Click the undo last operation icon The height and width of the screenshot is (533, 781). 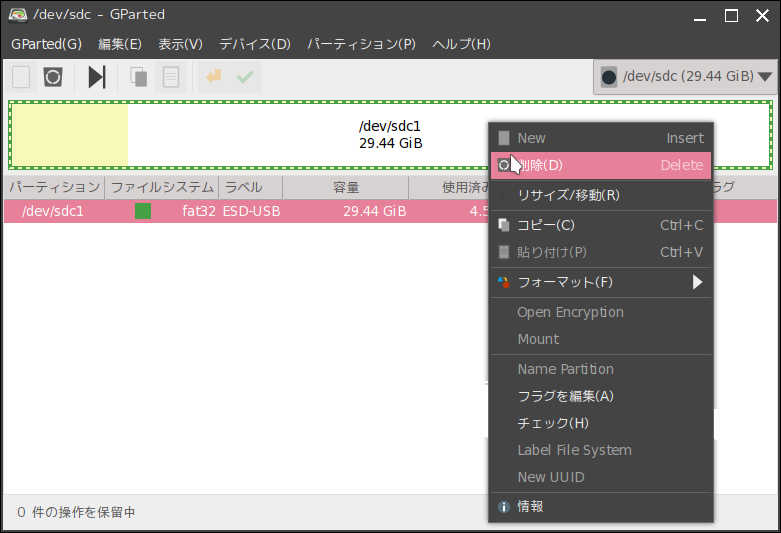(x=213, y=77)
